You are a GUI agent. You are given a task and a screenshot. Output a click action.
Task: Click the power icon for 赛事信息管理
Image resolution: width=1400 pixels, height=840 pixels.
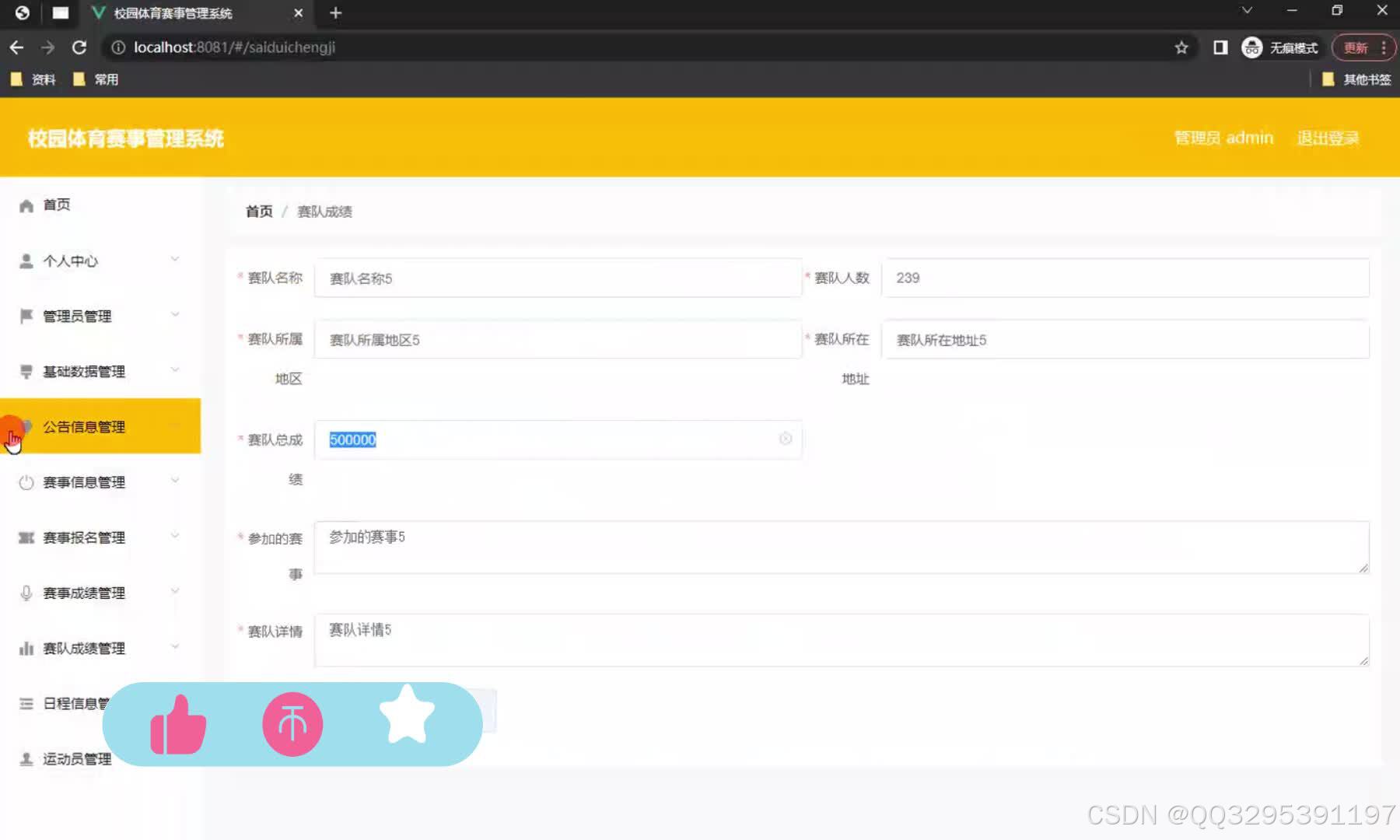tap(26, 482)
